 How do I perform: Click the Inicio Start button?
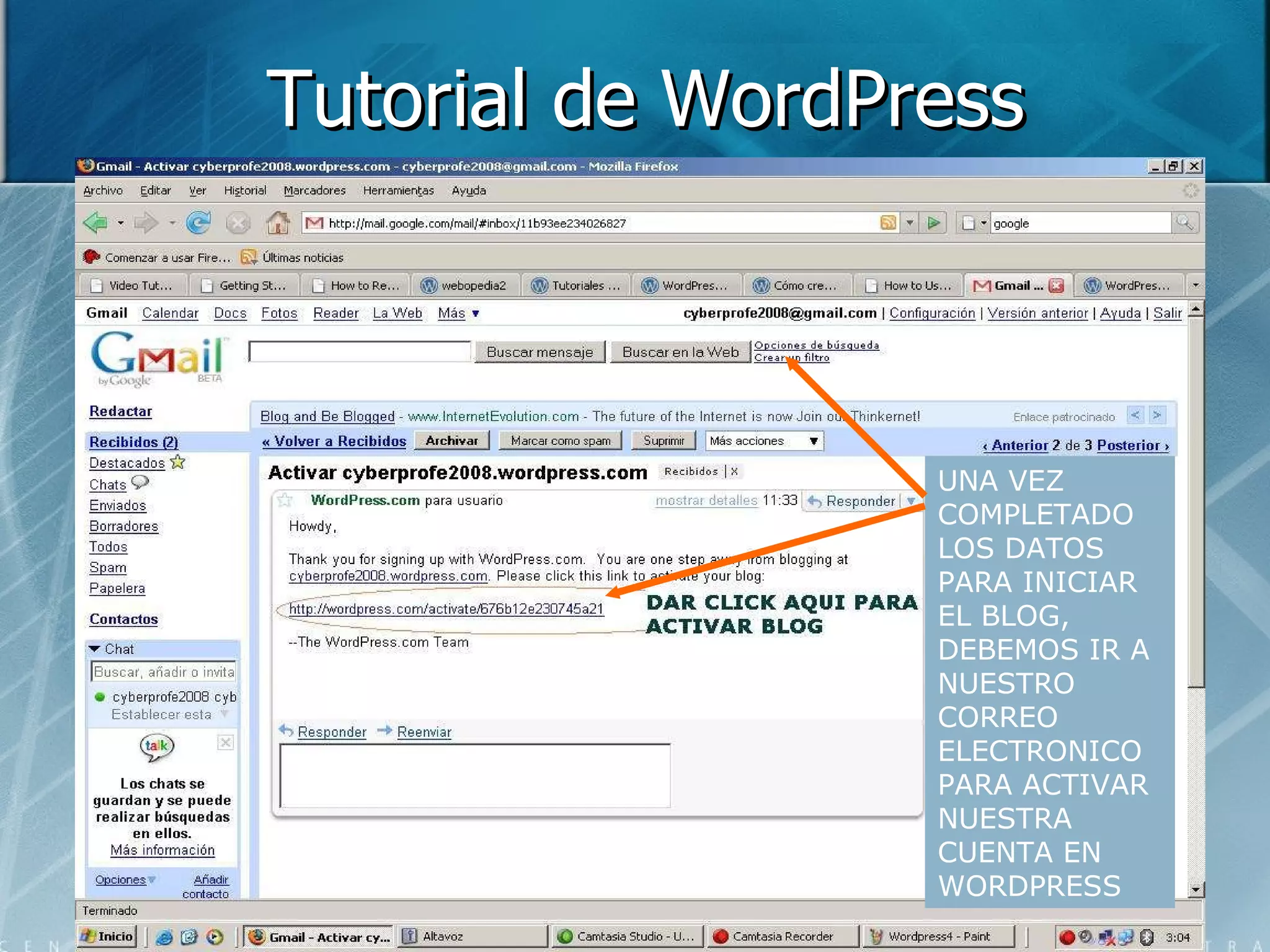107,937
